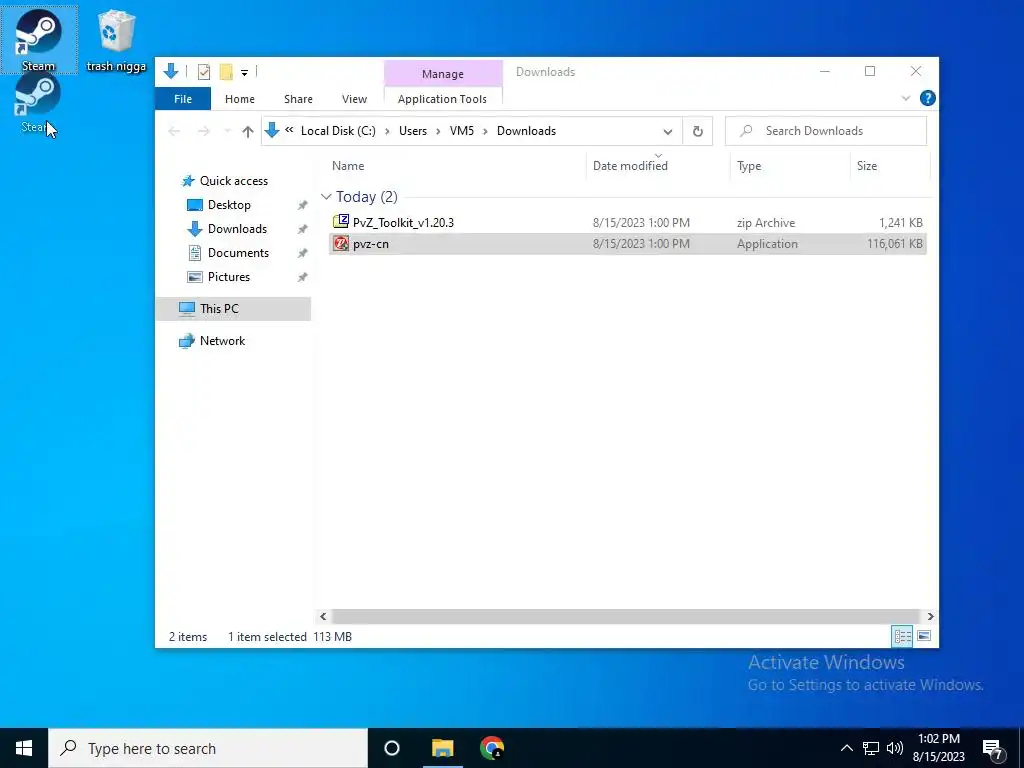Collapse the Today (2) group
The width and height of the screenshot is (1024, 768).
pyautogui.click(x=326, y=197)
